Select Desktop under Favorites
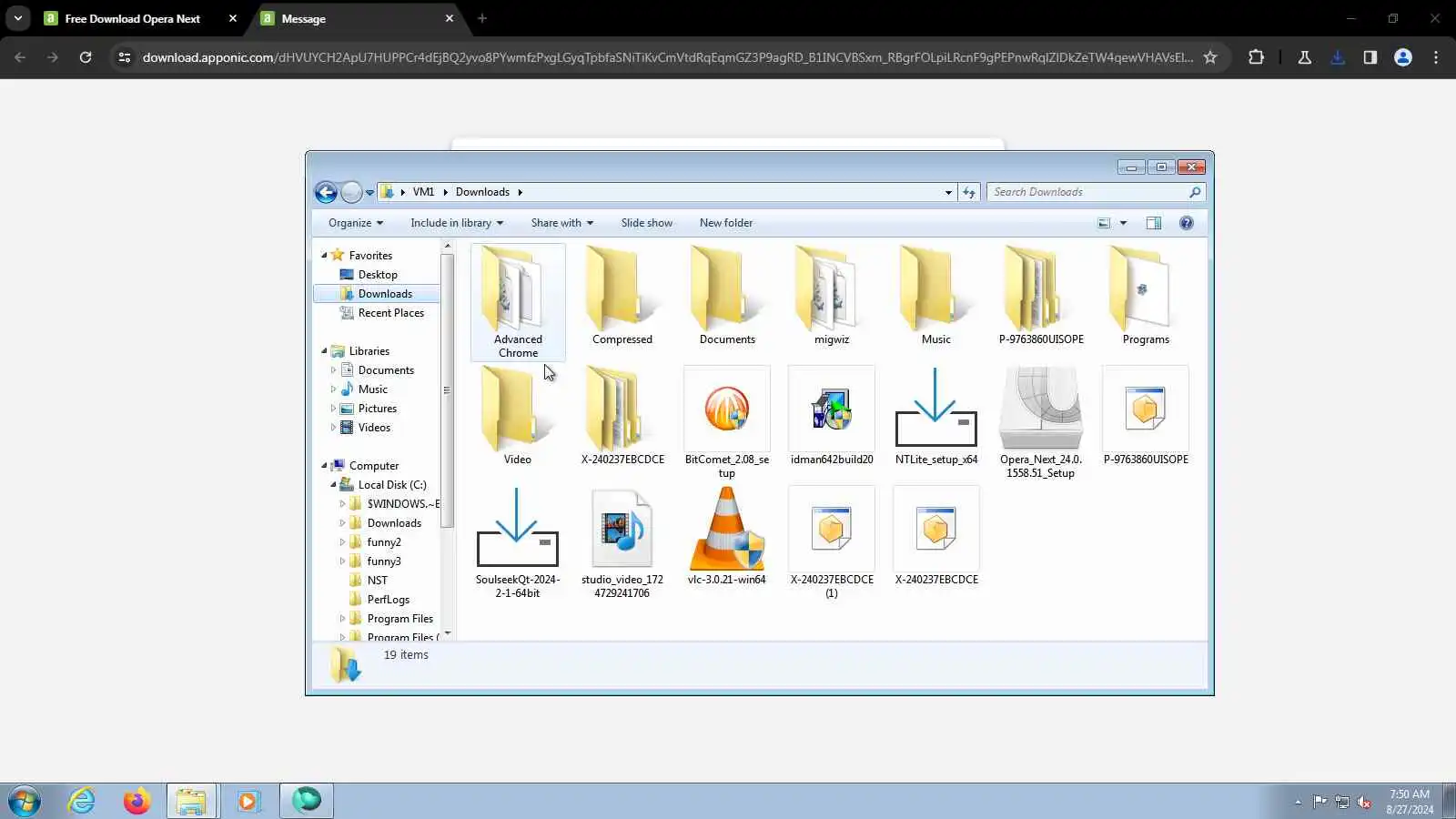The image size is (1456, 819). click(x=378, y=275)
